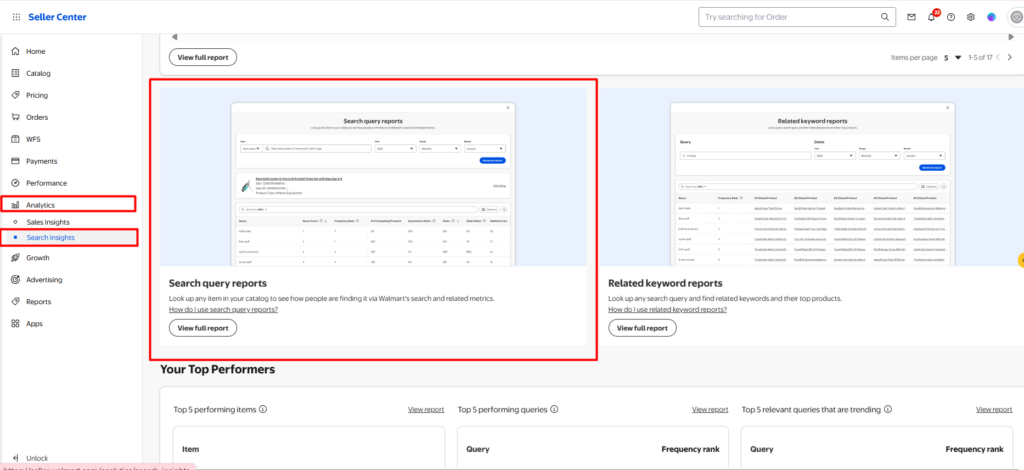Screen dimensions: 1024x470
Task: View report for Top 5 performing queries
Action: pos(710,409)
